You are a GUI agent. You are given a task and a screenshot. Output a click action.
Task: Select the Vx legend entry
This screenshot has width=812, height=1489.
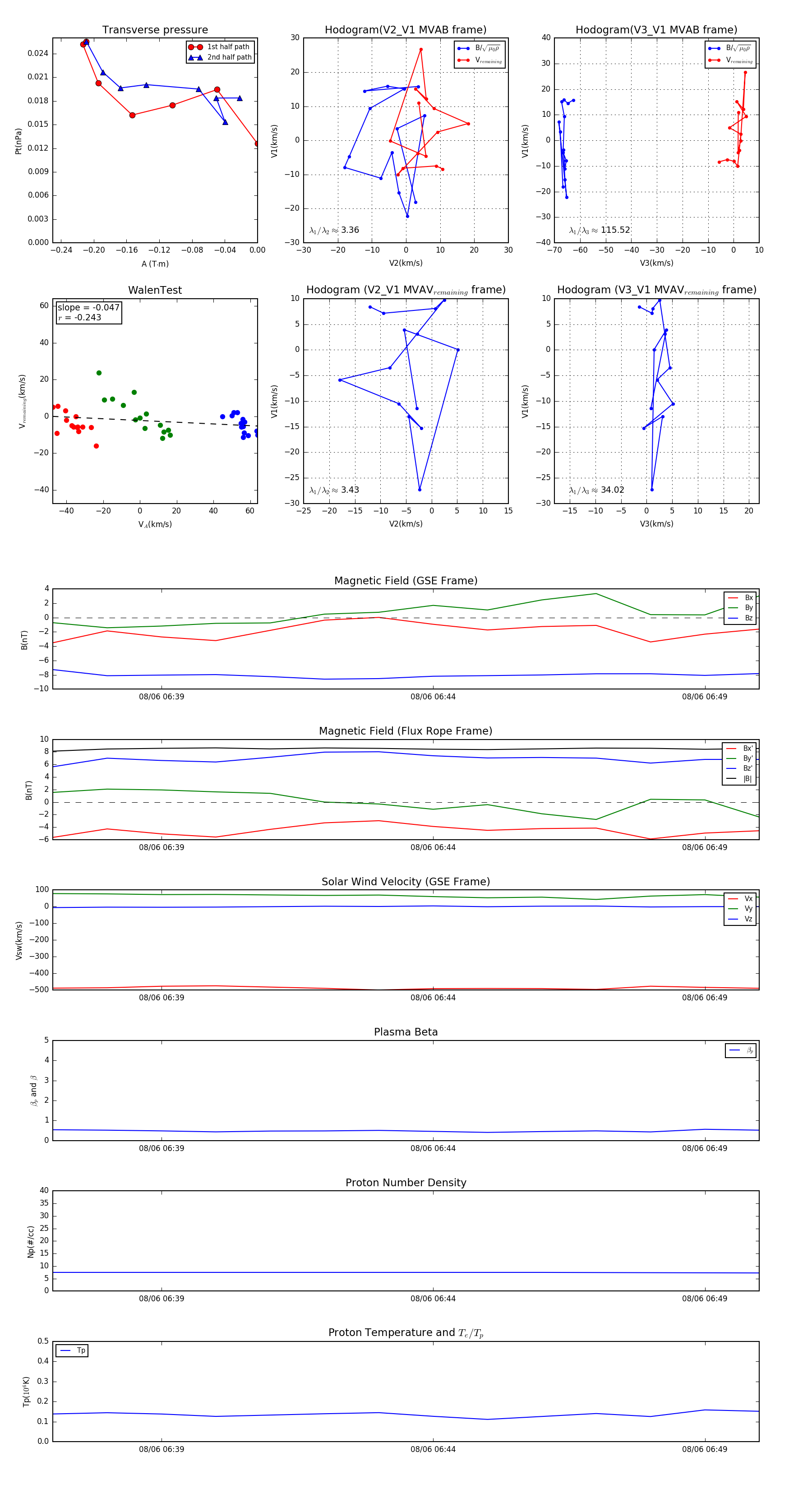pyautogui.click(x=740, y=899)
